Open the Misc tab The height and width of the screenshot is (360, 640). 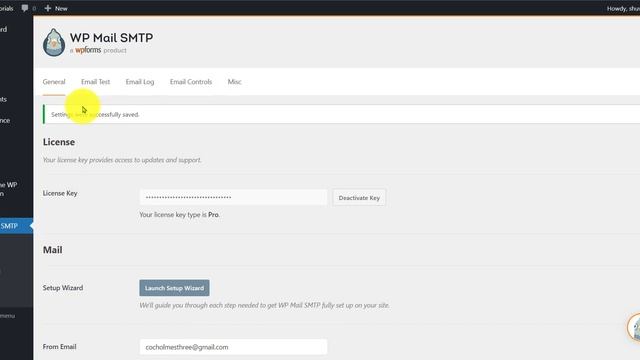click(235, 82)
